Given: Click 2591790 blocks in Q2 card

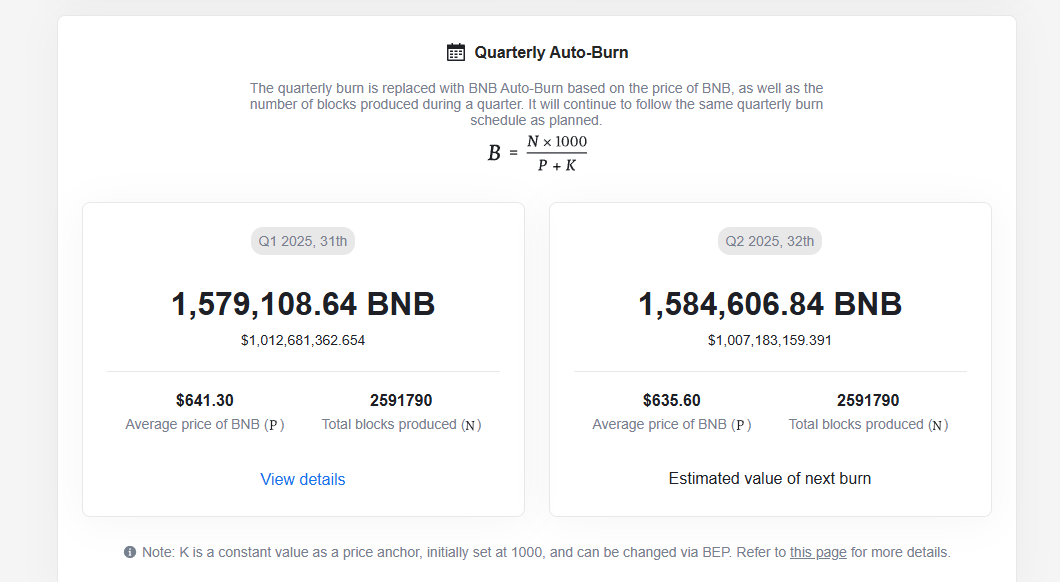Looking at the screenshot, I should click(868, 400).
